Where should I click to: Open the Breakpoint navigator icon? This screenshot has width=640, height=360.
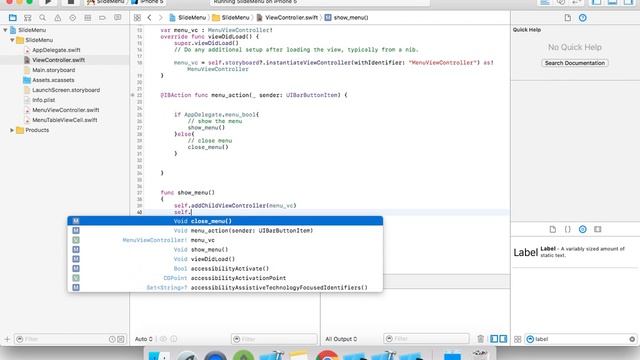[102, 18]
